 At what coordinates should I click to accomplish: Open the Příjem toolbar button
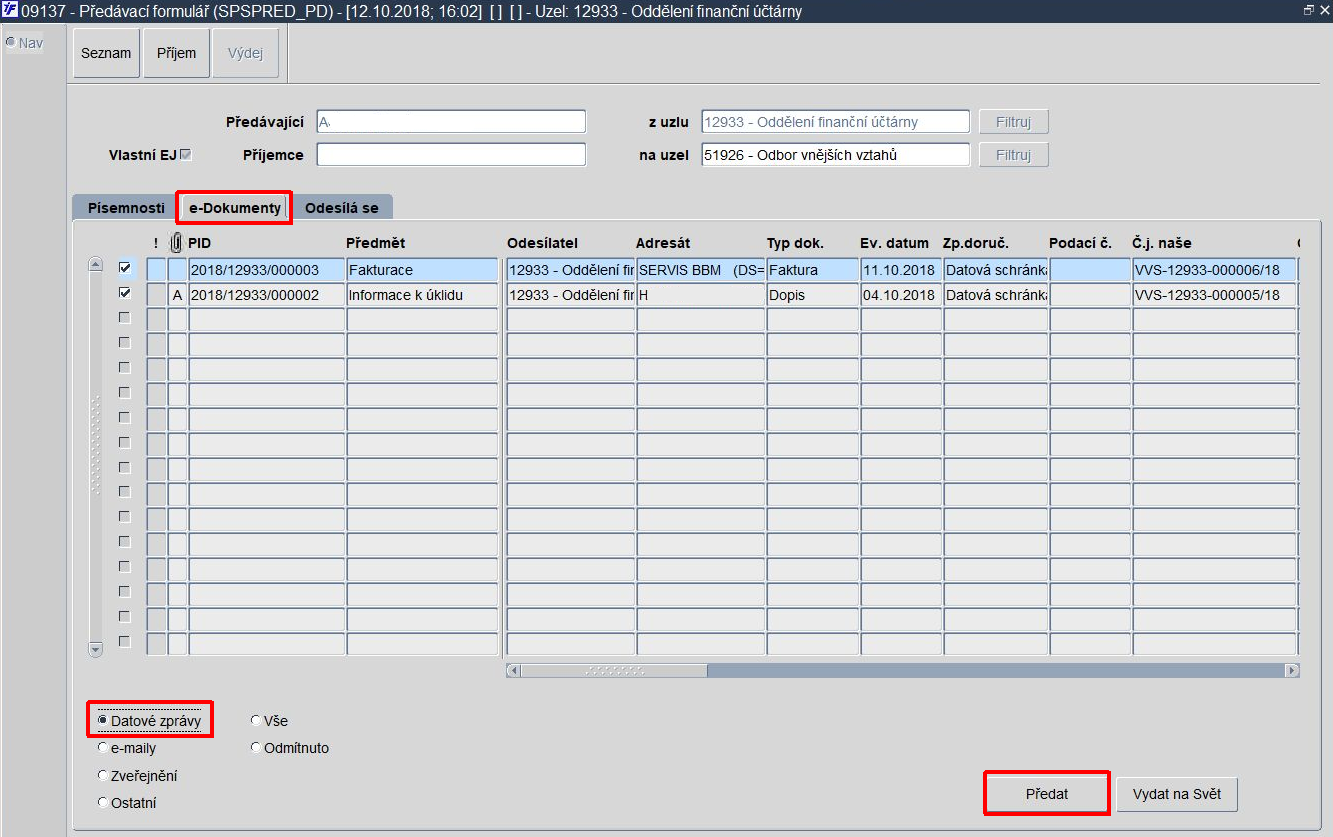click(176, 53)
